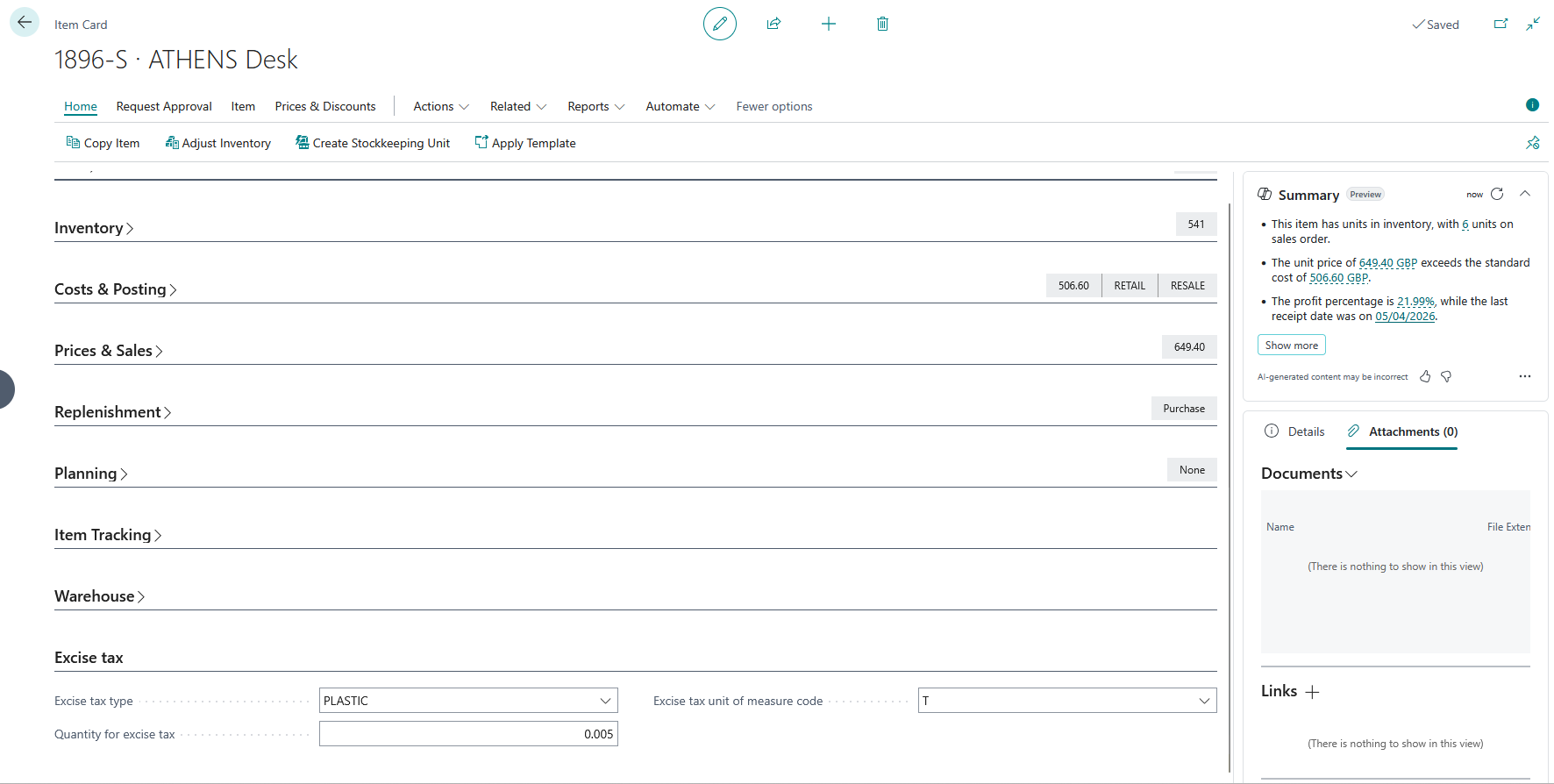The image size is (1554, 784).
Task: Collapse the Excise tax heading
Action: point(89,658)
